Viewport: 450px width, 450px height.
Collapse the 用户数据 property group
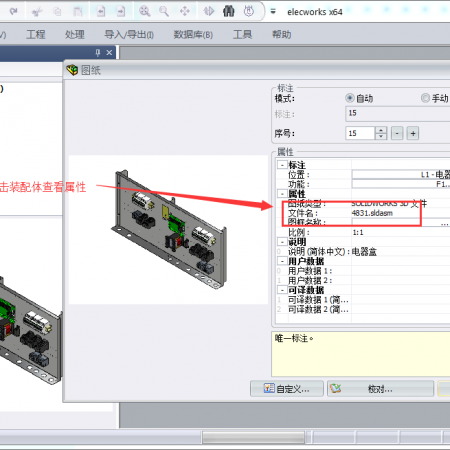pos(282,261)
